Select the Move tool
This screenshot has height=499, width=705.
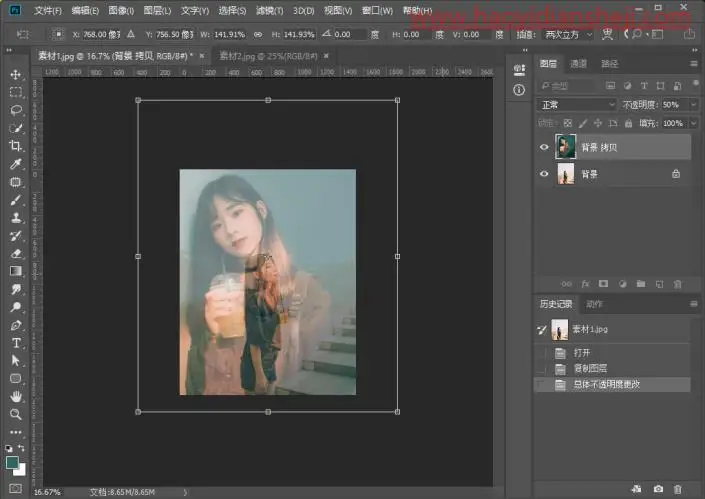click(16, 75)
